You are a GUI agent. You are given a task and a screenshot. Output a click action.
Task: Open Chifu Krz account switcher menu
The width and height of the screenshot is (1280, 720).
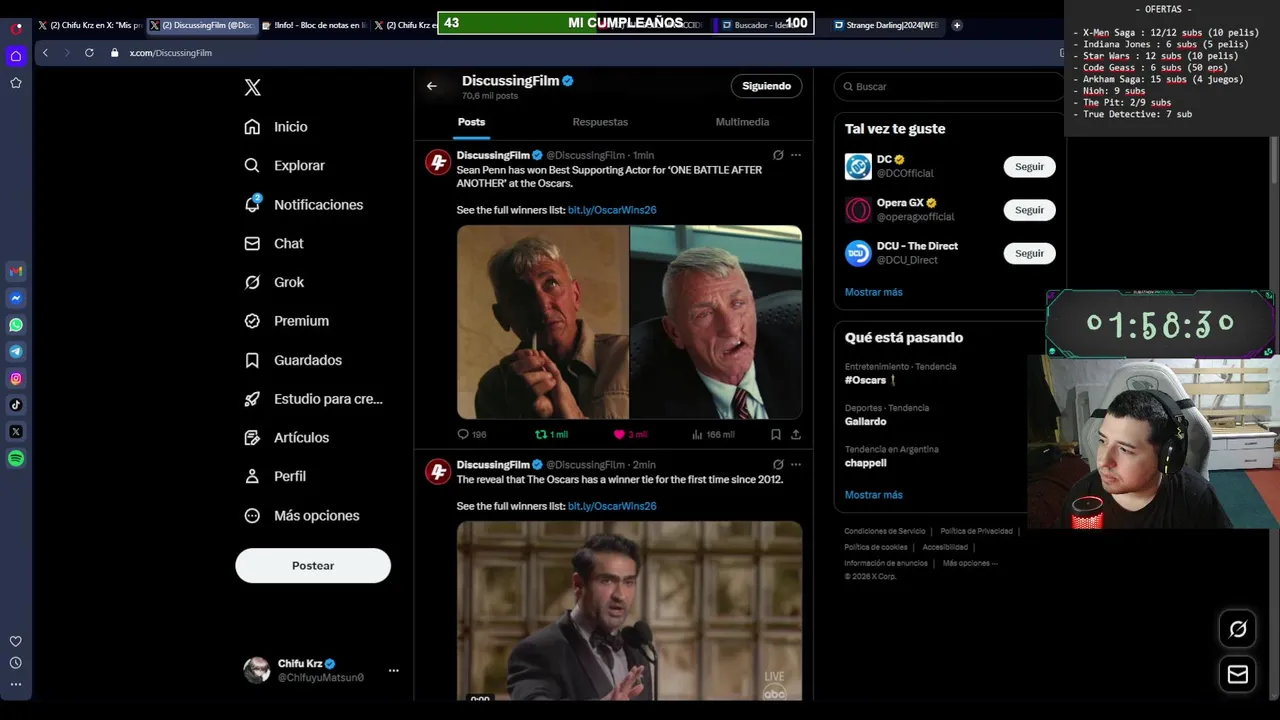point(321,670)
